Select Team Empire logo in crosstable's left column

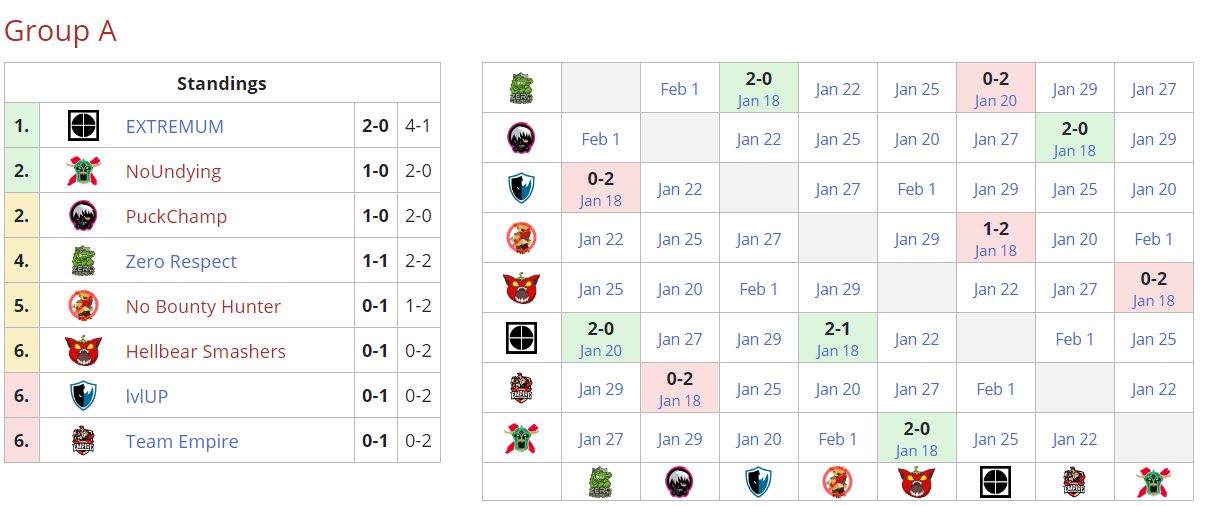click(x=521, y=388)
